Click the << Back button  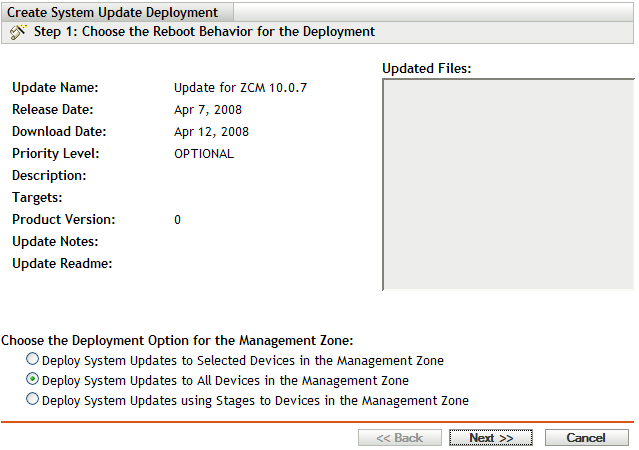[399, 438]
